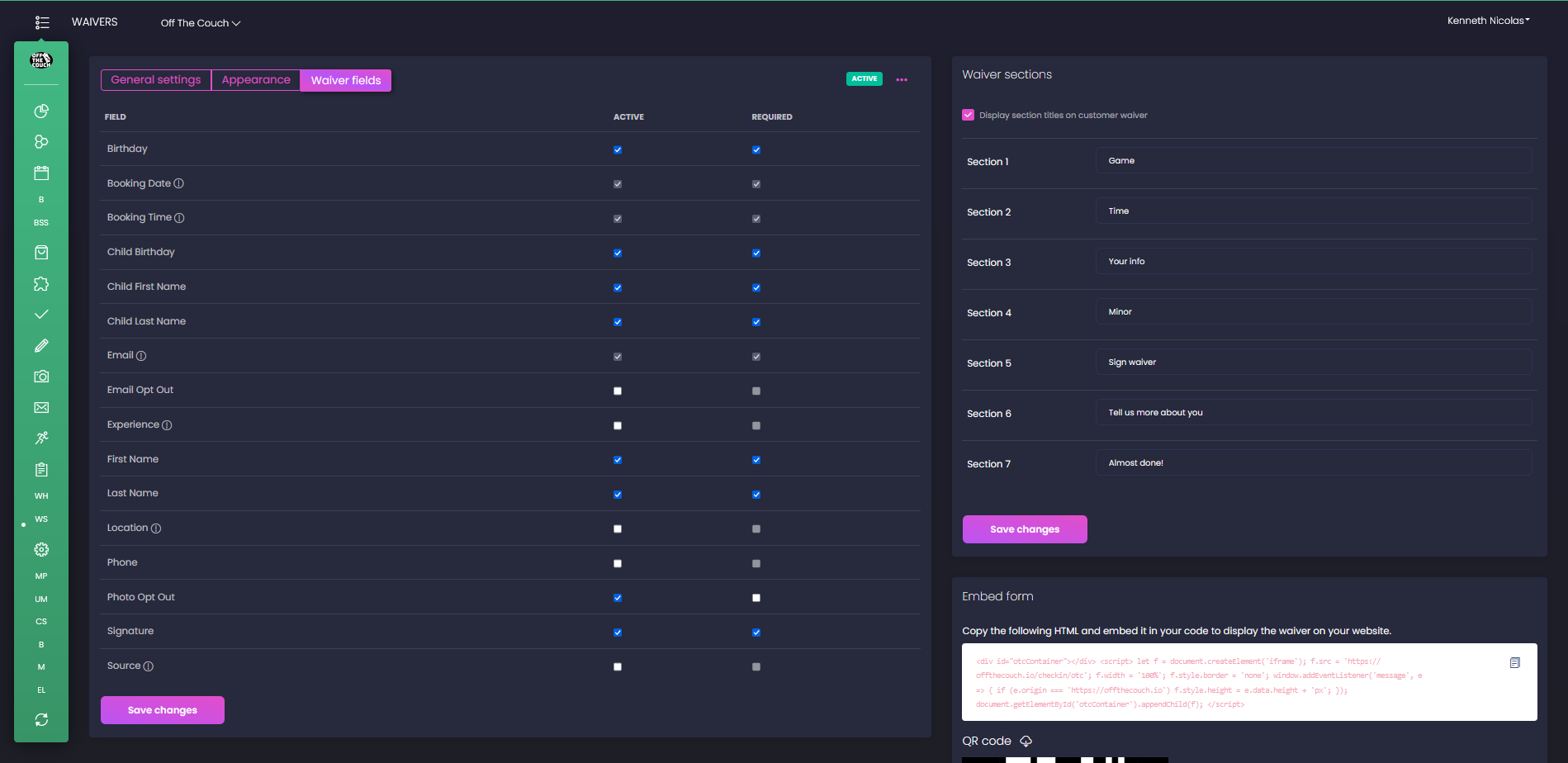
Task: Open the Off The Couch venue dropdown
Action: click(x=201, y=23)
